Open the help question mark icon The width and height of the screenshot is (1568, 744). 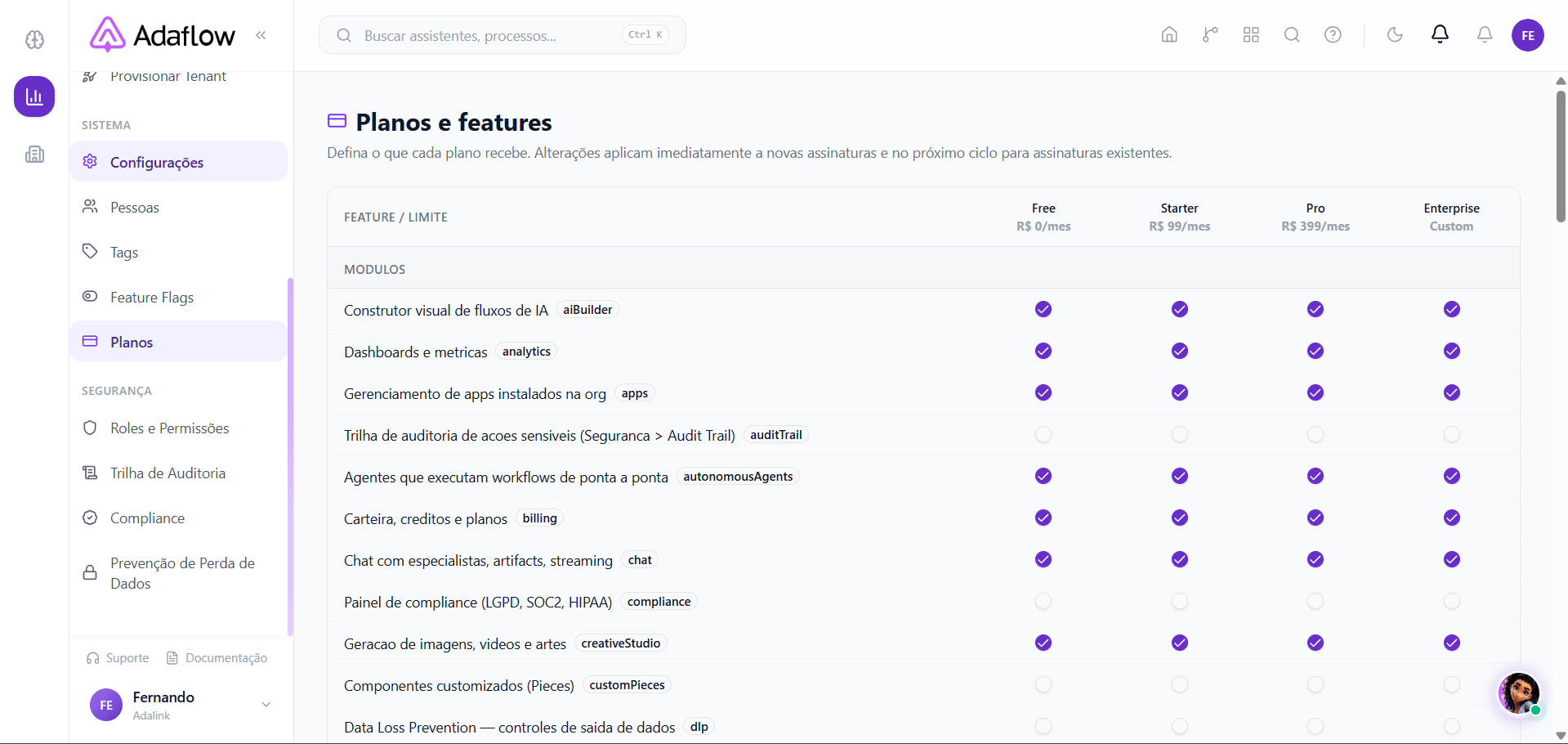(x=1333, y=35)
